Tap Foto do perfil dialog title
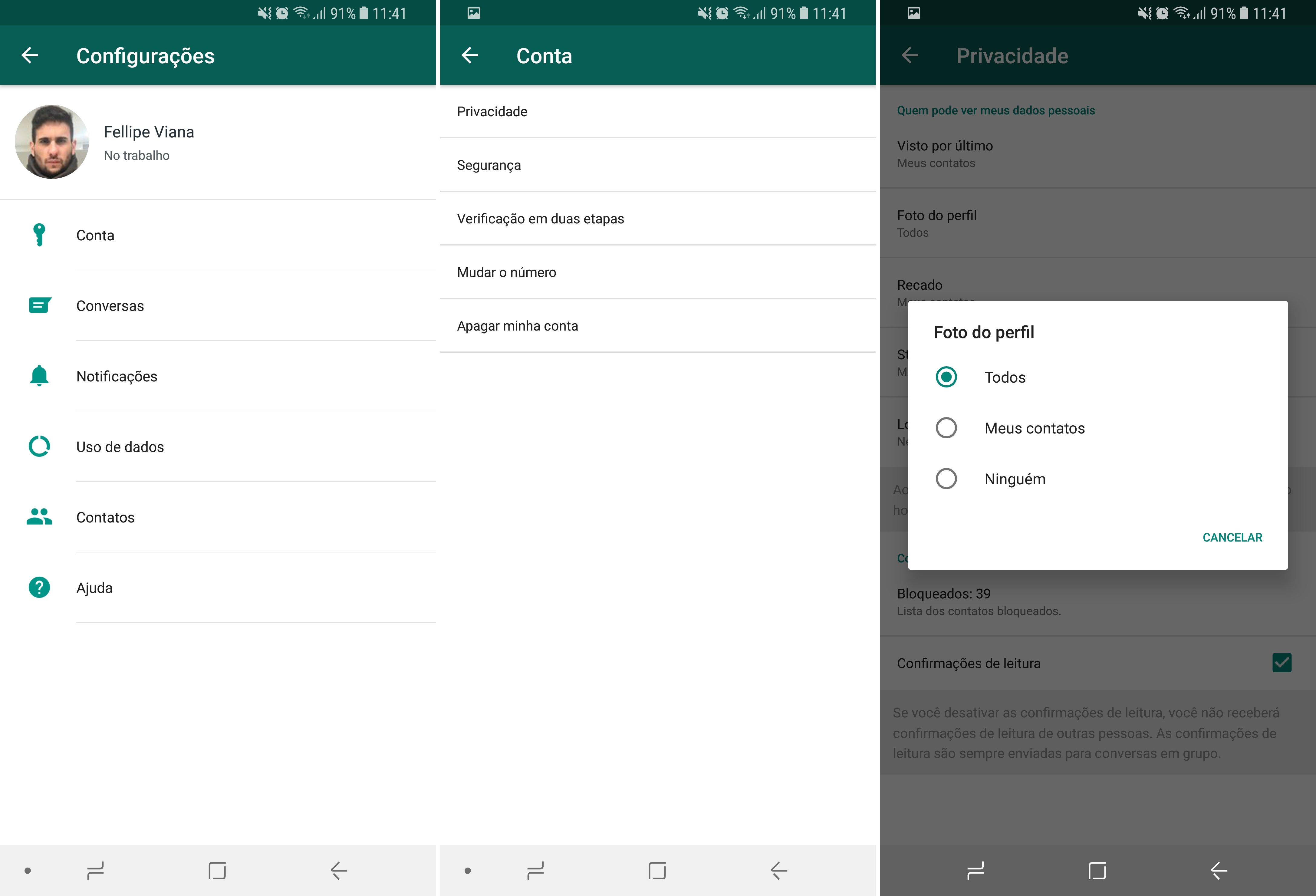 [x=984, y=332]
